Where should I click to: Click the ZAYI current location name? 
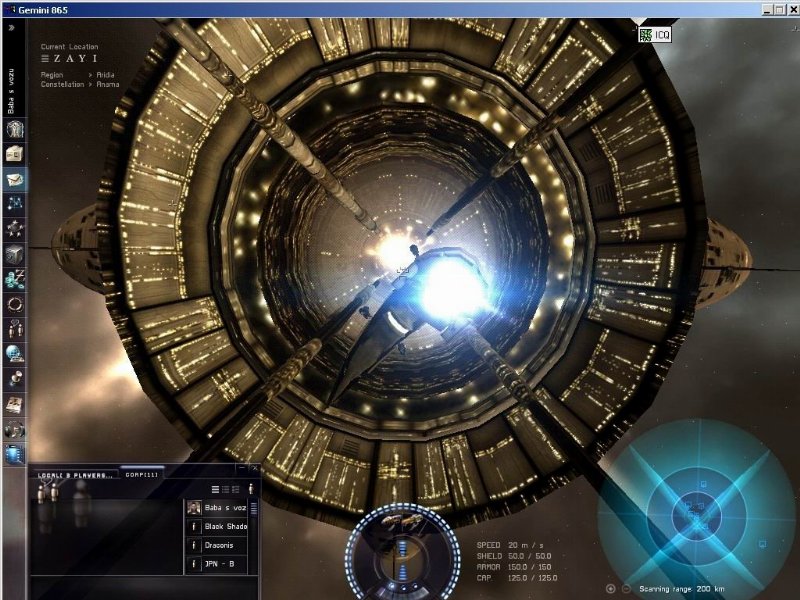point(76,59)
